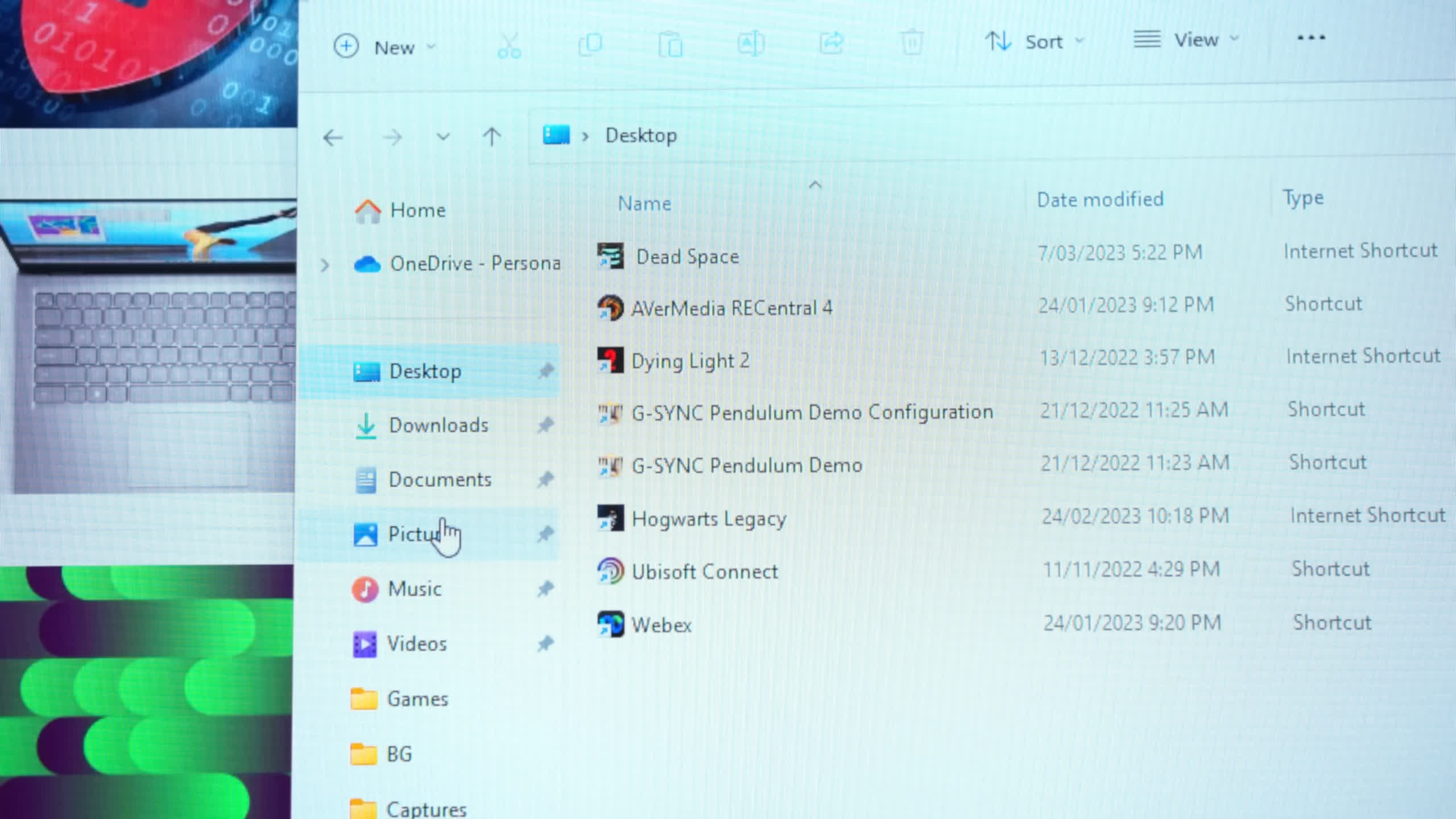Click the date '11/11/2022 4:29 PM'
1456x819 pixels.
pos(1131,570)
